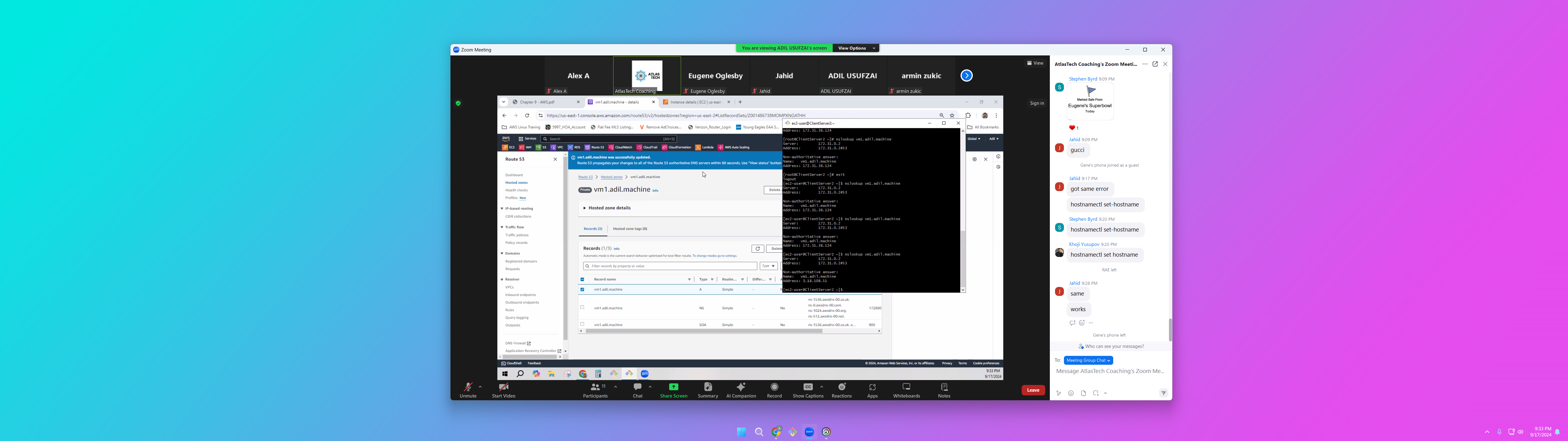Click the 'Who can see your messages?' link
This screenshot has width=1568, height=441.
[x=1114, y=347]
